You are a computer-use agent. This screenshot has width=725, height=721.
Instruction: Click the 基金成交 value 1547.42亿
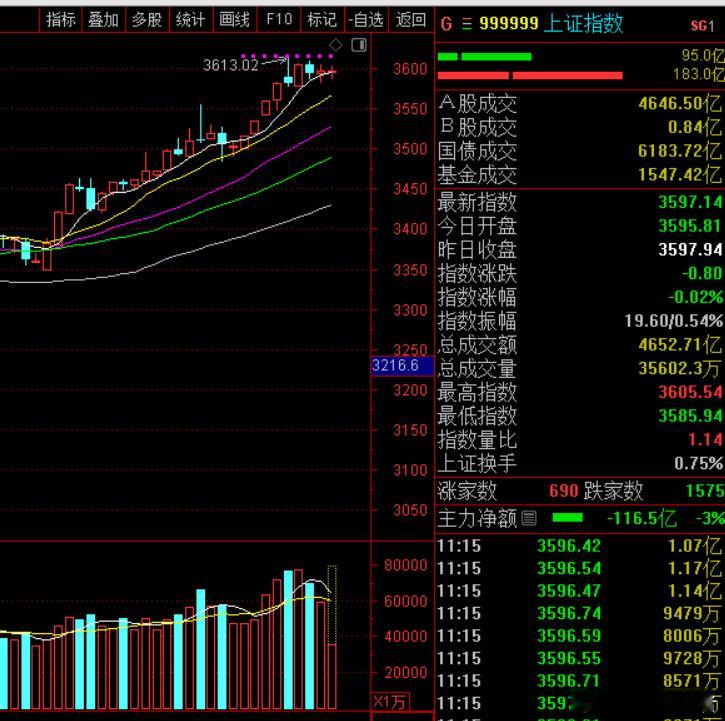tap(680, 175)
